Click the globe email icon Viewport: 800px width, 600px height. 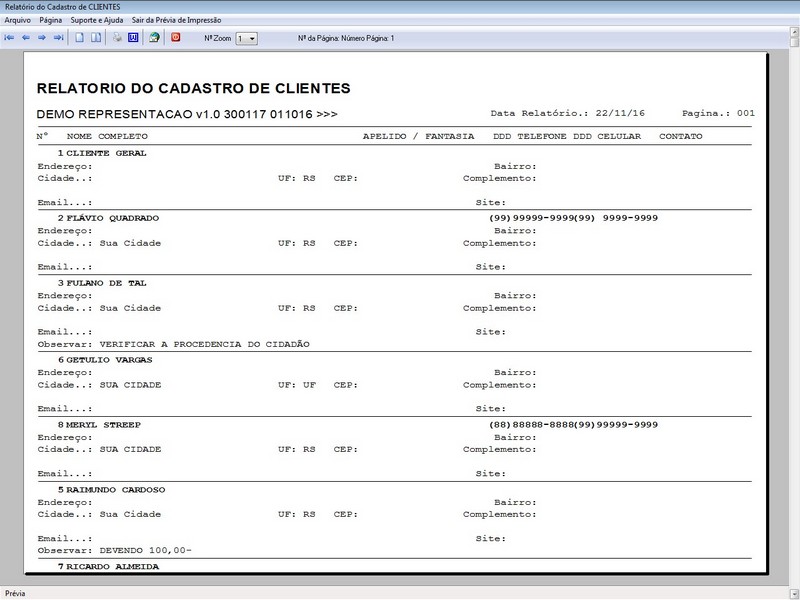[154, 38]
